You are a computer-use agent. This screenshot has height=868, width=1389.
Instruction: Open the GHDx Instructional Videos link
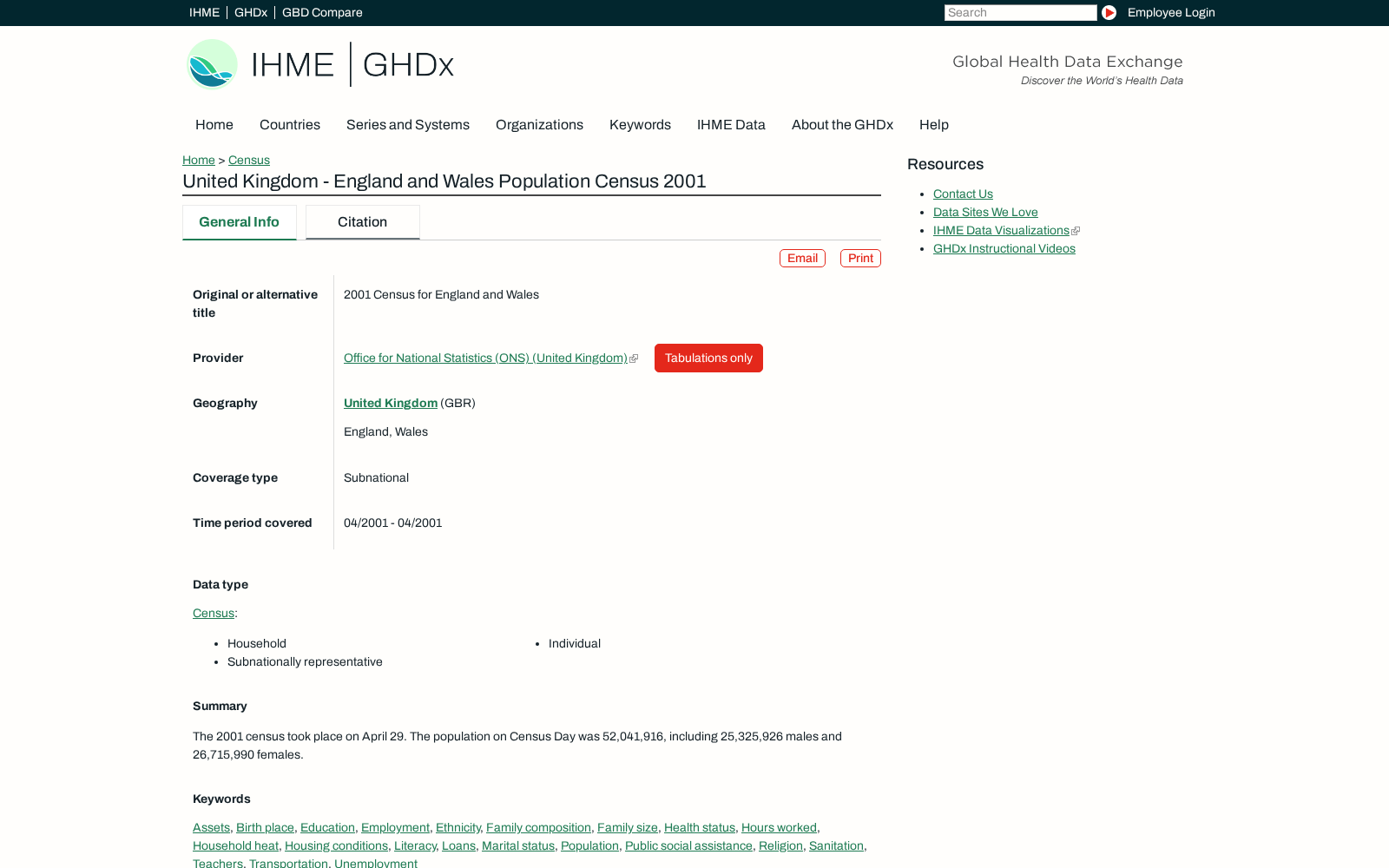[1004, 249]
